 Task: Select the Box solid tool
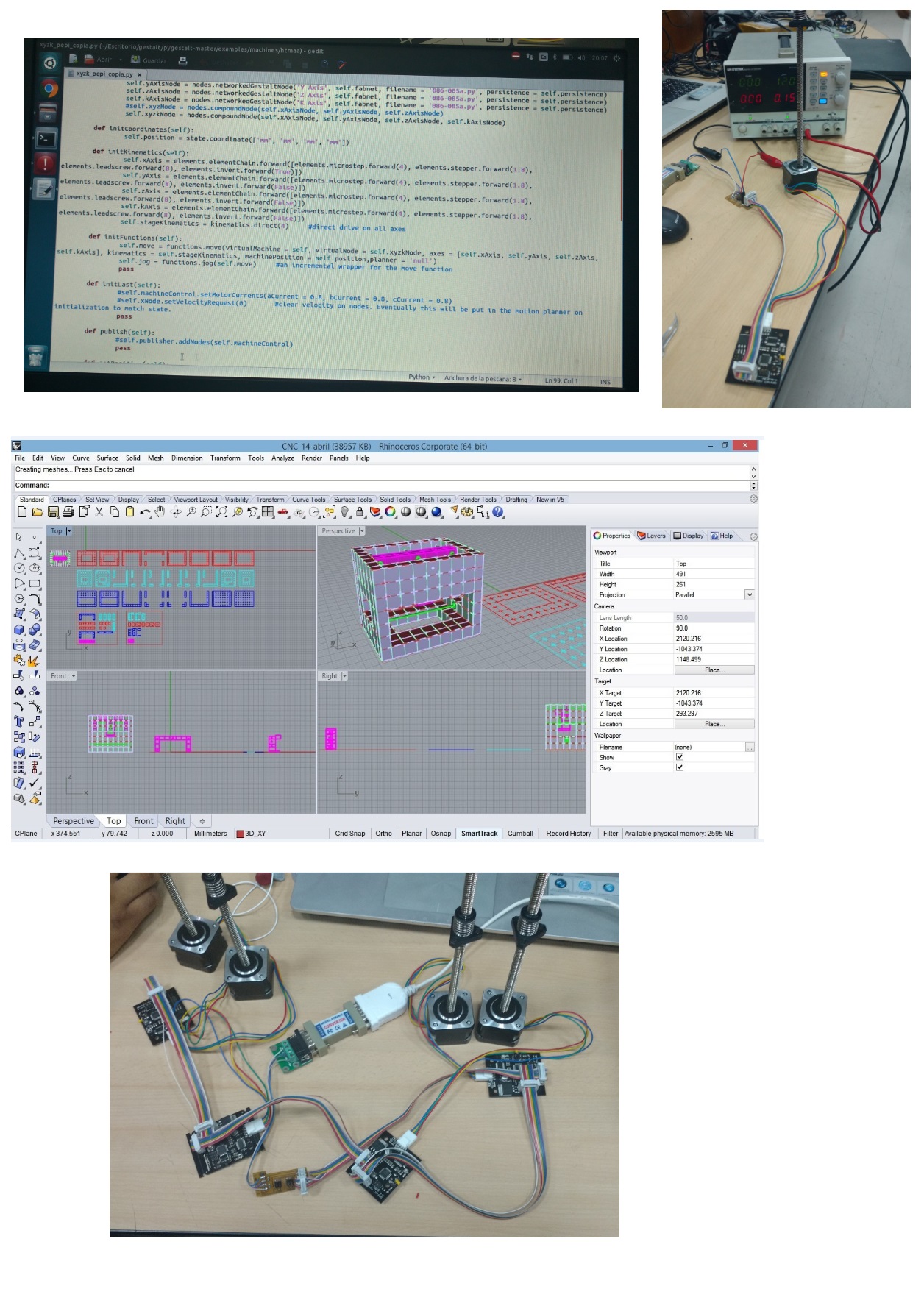[x=19, y=631]
